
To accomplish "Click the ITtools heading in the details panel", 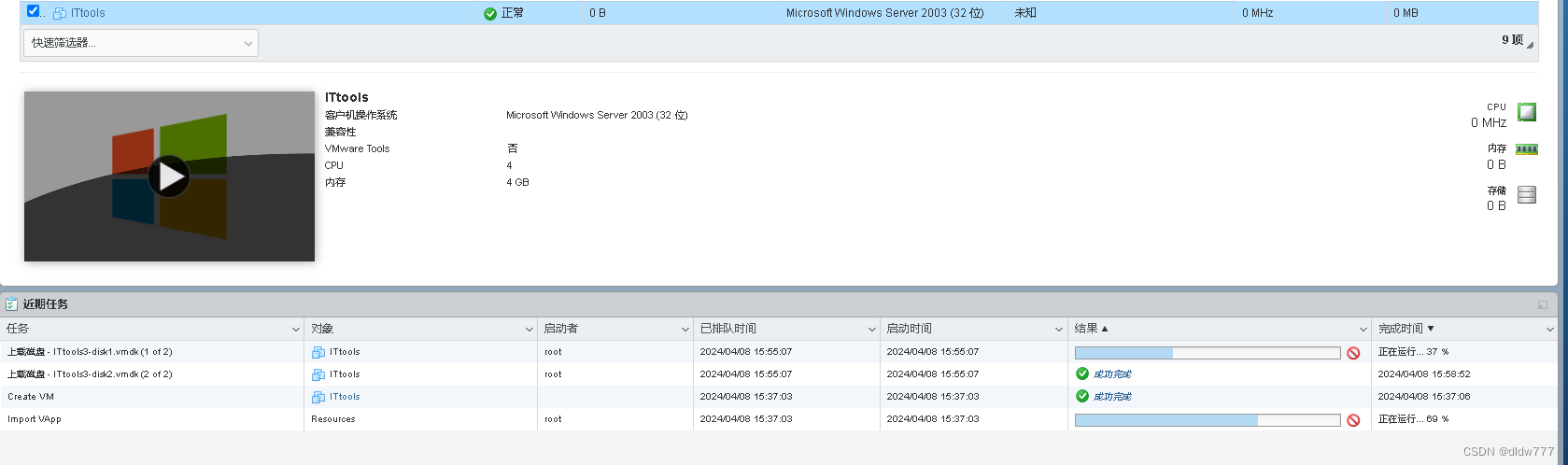I will coord(346,97).
